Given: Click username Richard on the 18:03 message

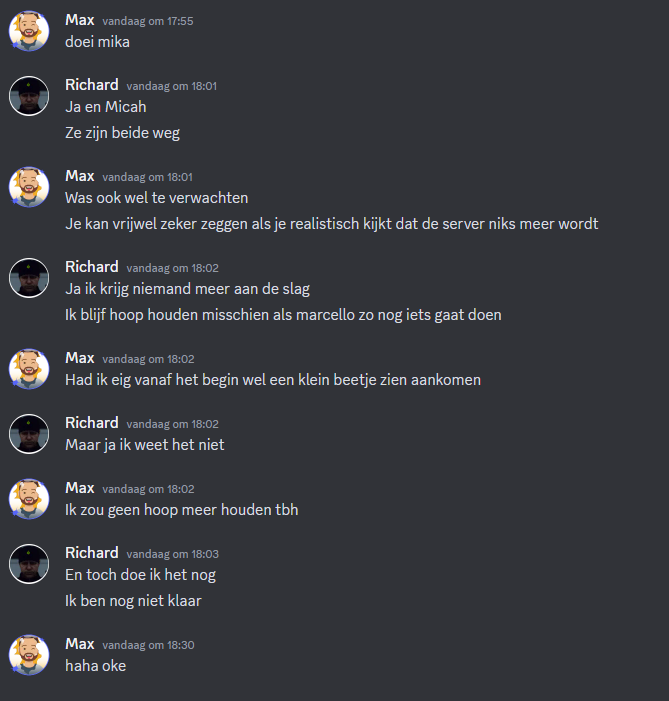Looking at the screenshot, I should tap(92, 553).
